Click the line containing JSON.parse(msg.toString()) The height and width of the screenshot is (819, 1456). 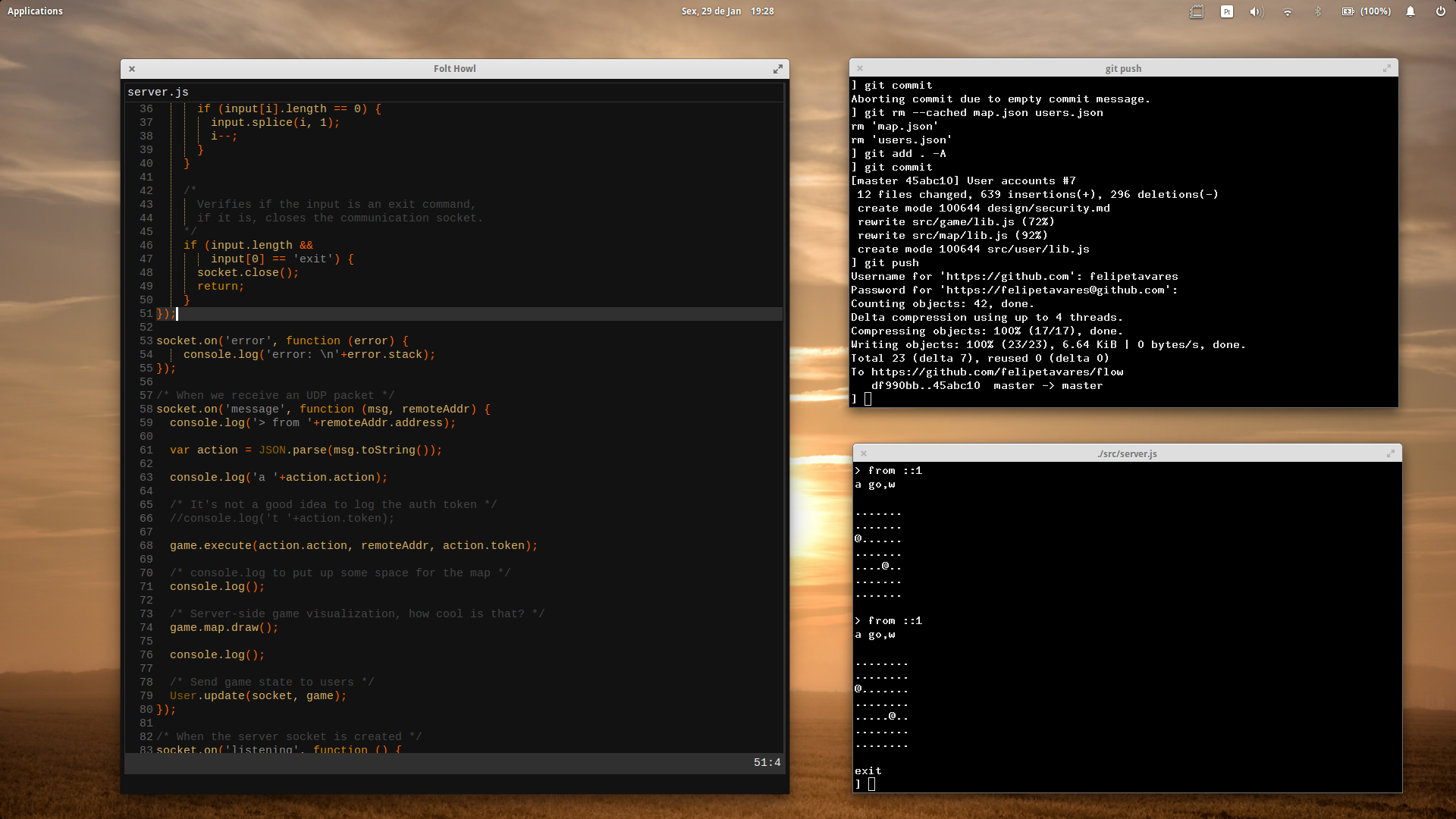click(x=306, y=450)
